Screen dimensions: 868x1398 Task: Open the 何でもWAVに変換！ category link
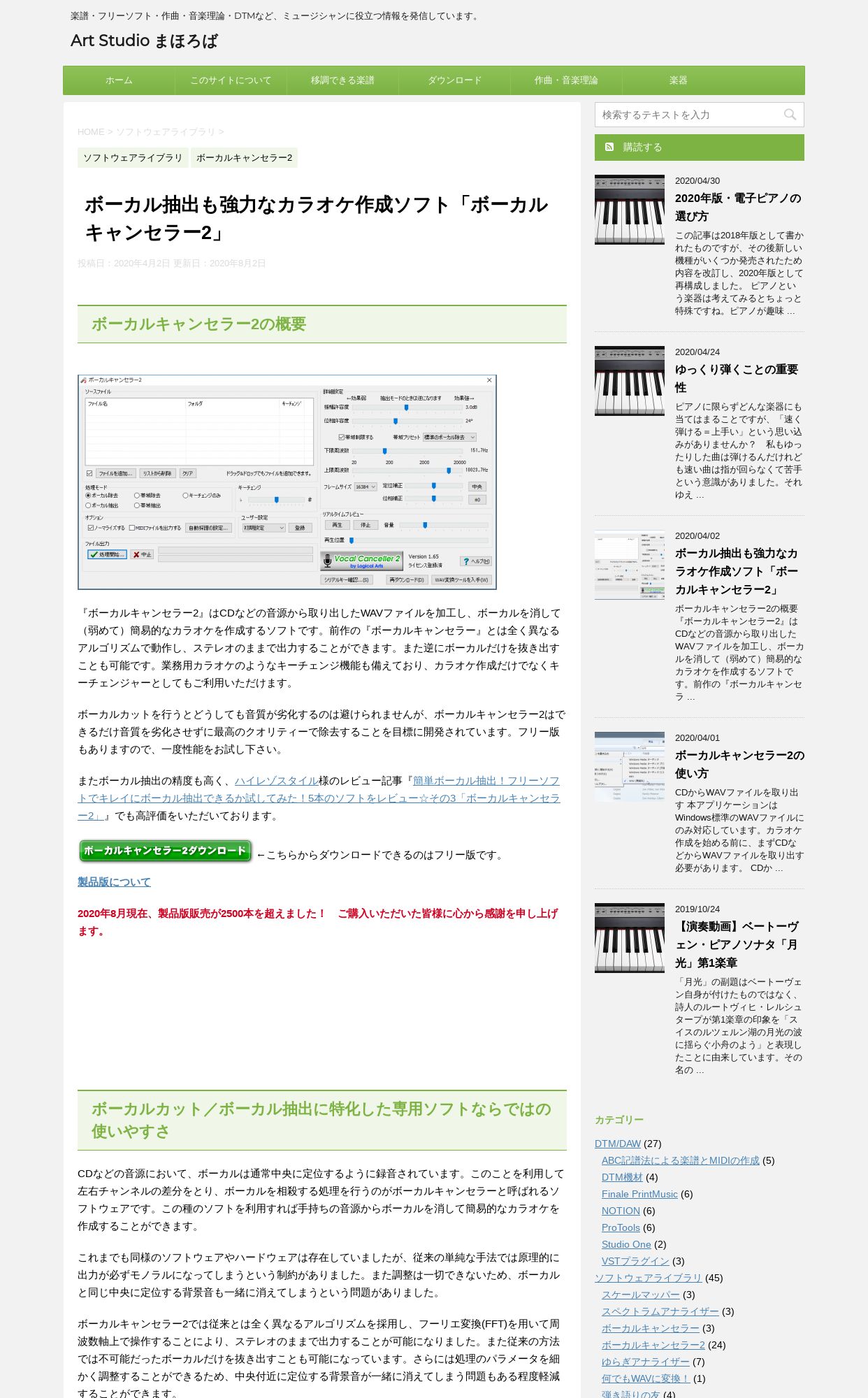point(646,1378)
